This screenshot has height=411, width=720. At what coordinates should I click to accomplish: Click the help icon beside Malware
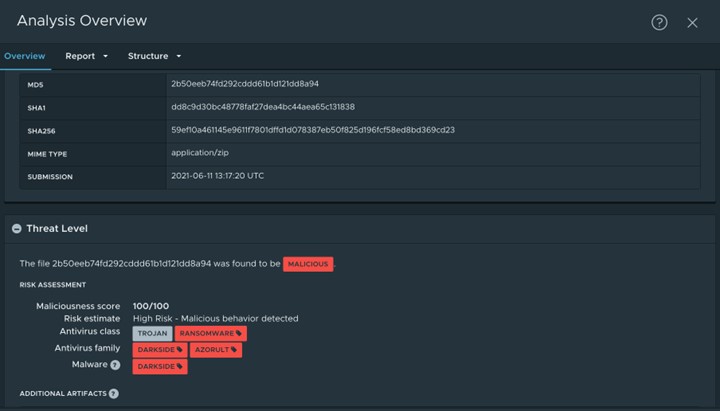115,366
